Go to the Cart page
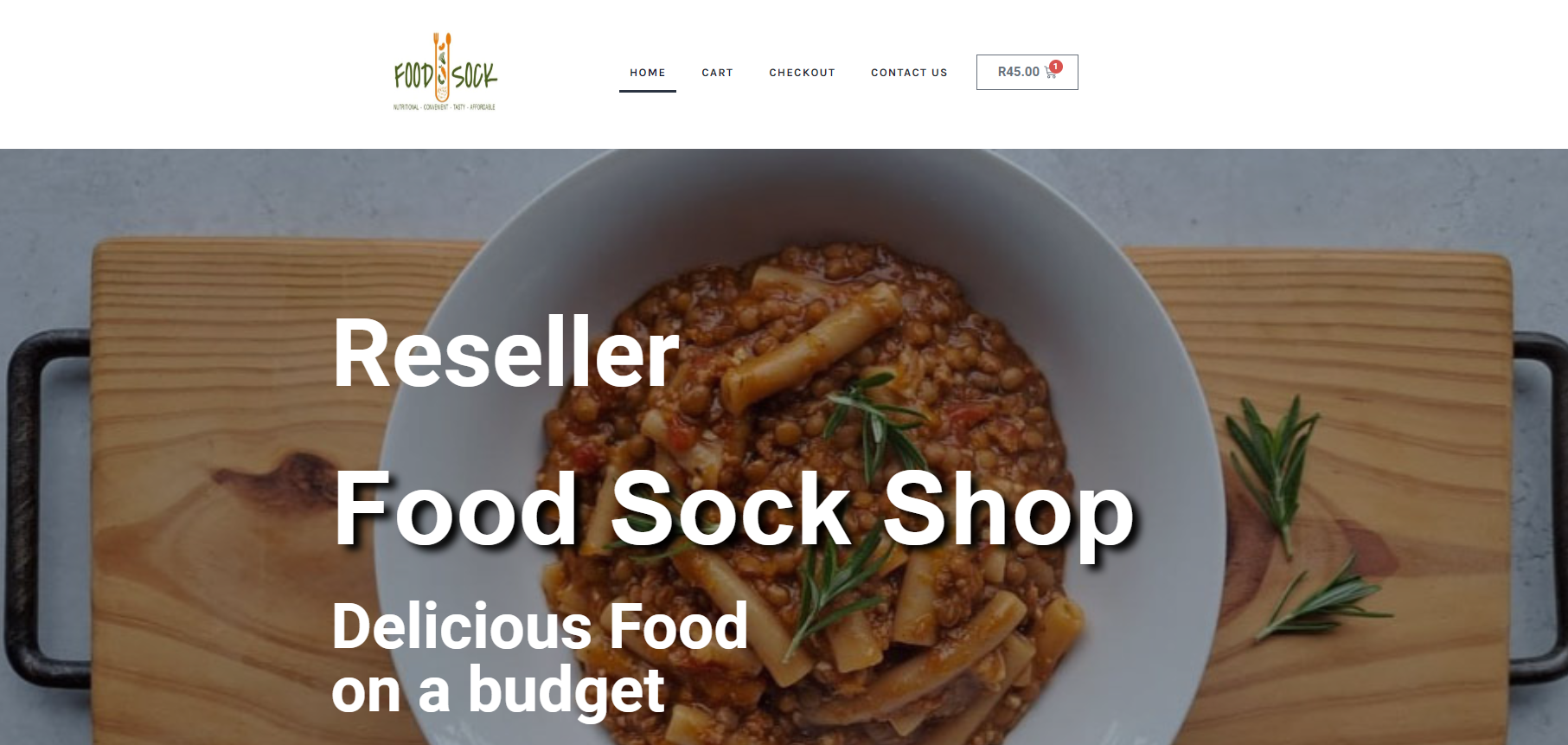This screenshot has width=1568, height=745. [x=717, y=73]
